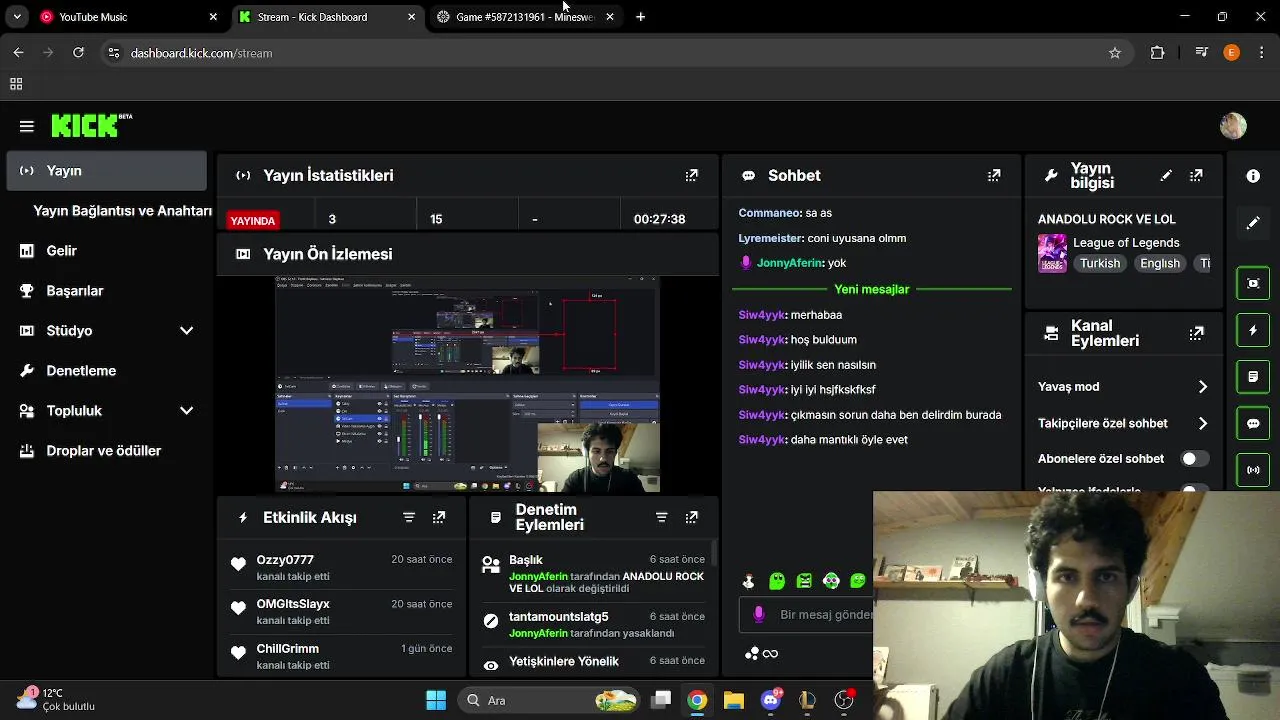Screen dimensions: 1280x720
Task: Toggle Abonelere özel sohbet switch
Action: click(1194, 459)
